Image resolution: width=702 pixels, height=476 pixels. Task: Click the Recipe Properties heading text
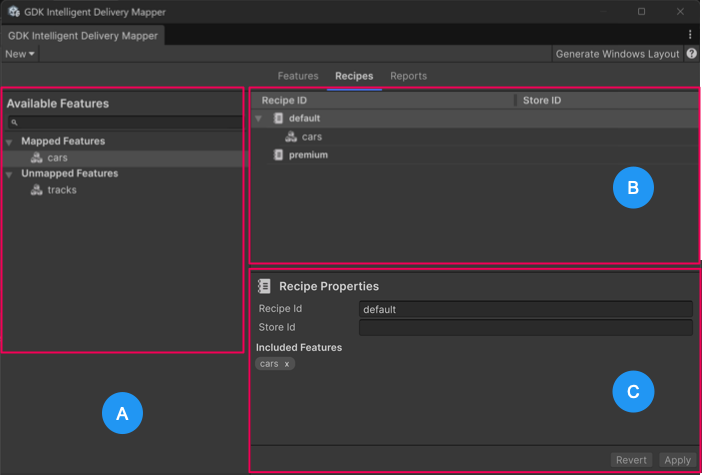pyautogui.click(x=329, y=286)
